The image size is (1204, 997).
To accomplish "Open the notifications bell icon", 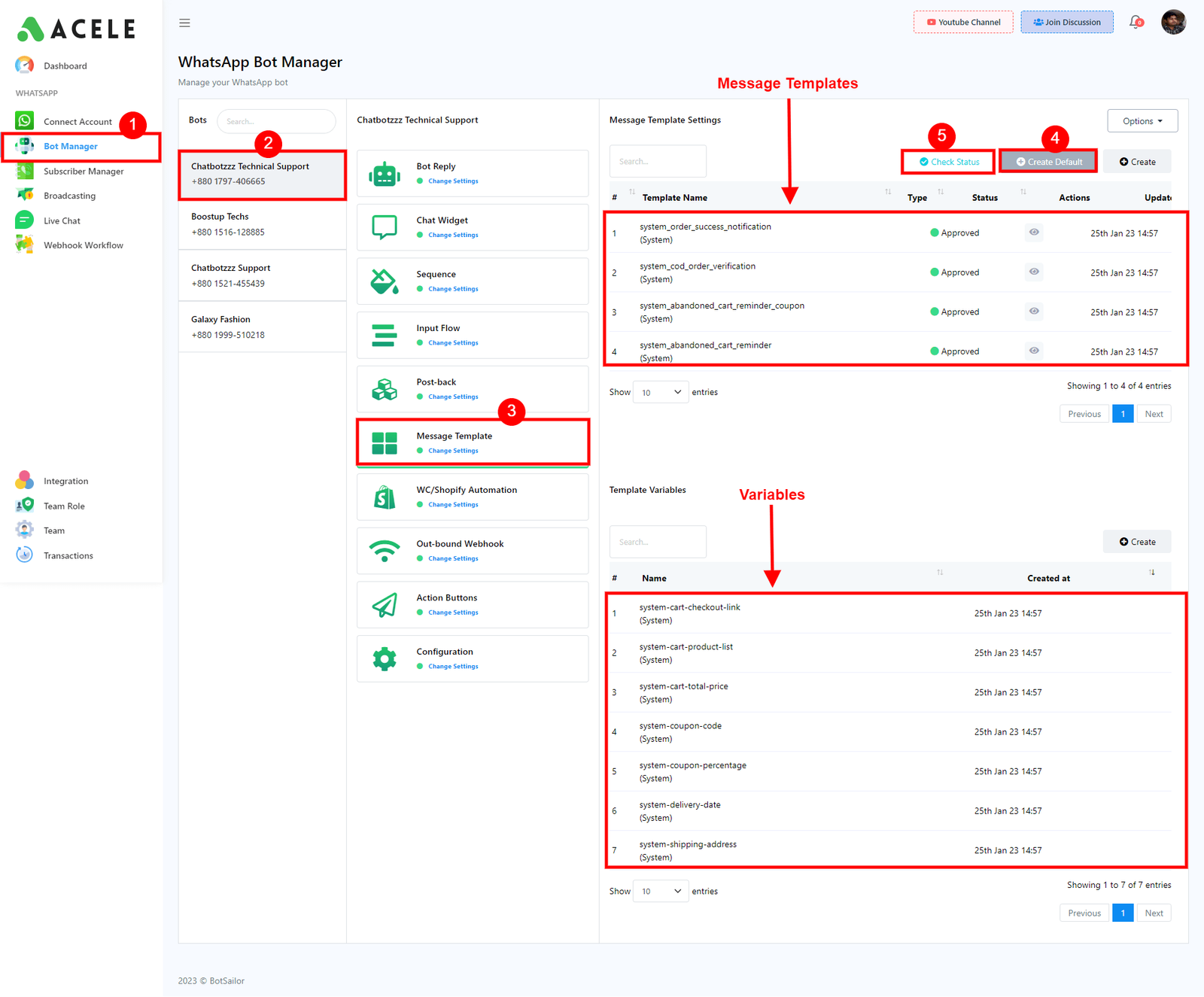I will coord(1136,22).
